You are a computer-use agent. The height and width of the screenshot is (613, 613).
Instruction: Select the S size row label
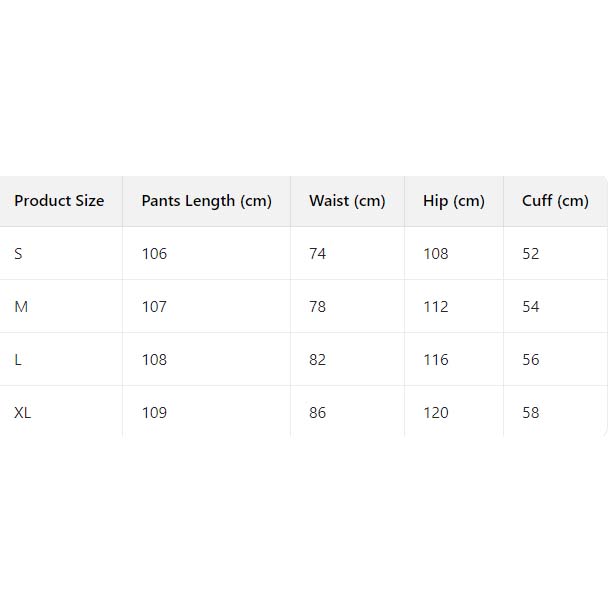(x=18, y=254)
